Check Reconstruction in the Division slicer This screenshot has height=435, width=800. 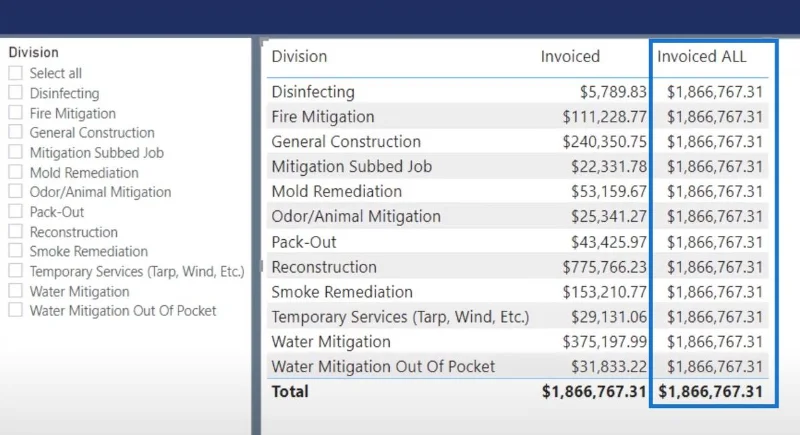(x=16, y=232)
